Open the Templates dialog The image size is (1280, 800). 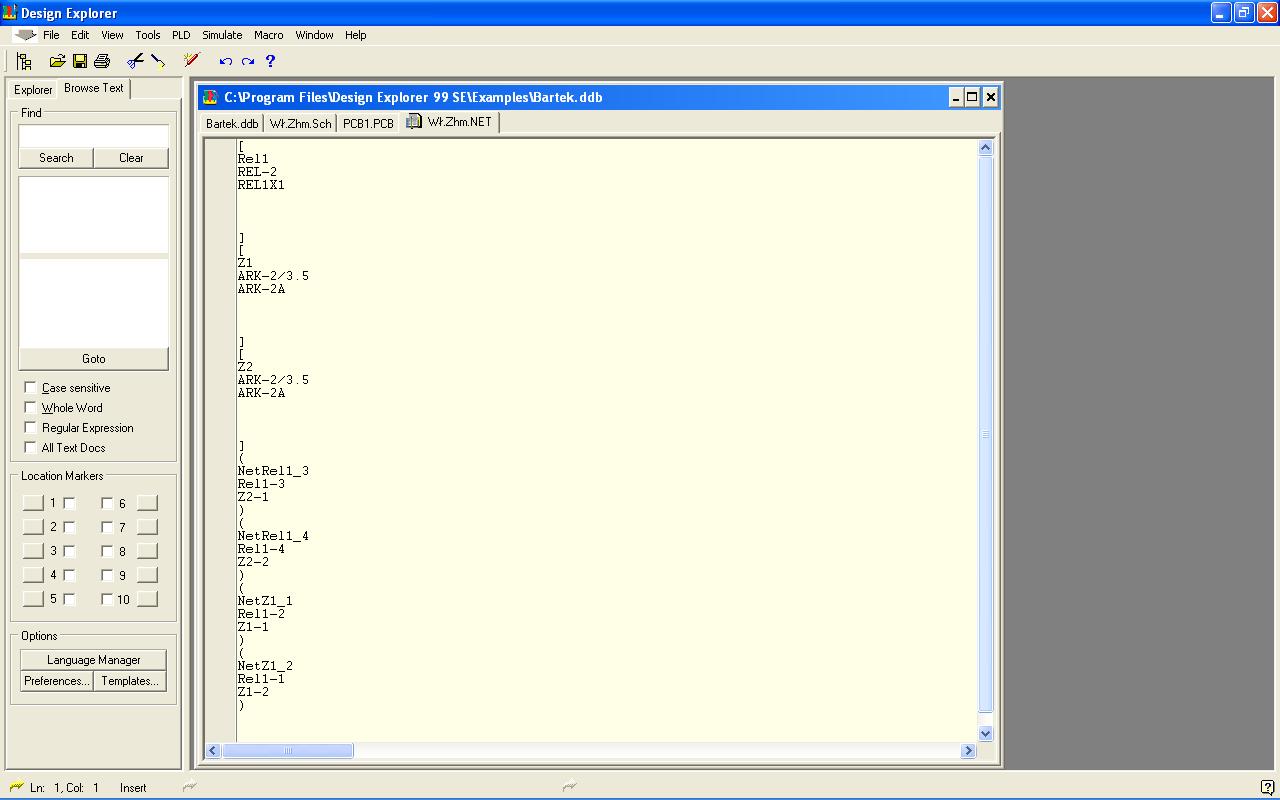tap(130, 681)
